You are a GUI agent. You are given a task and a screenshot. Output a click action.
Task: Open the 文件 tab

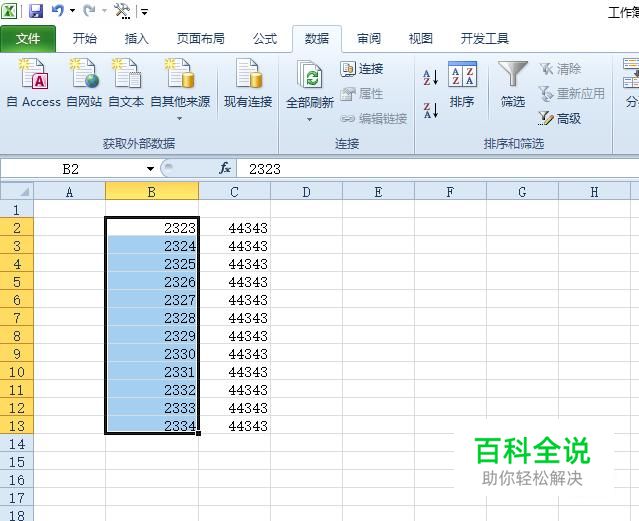point(28,39)
